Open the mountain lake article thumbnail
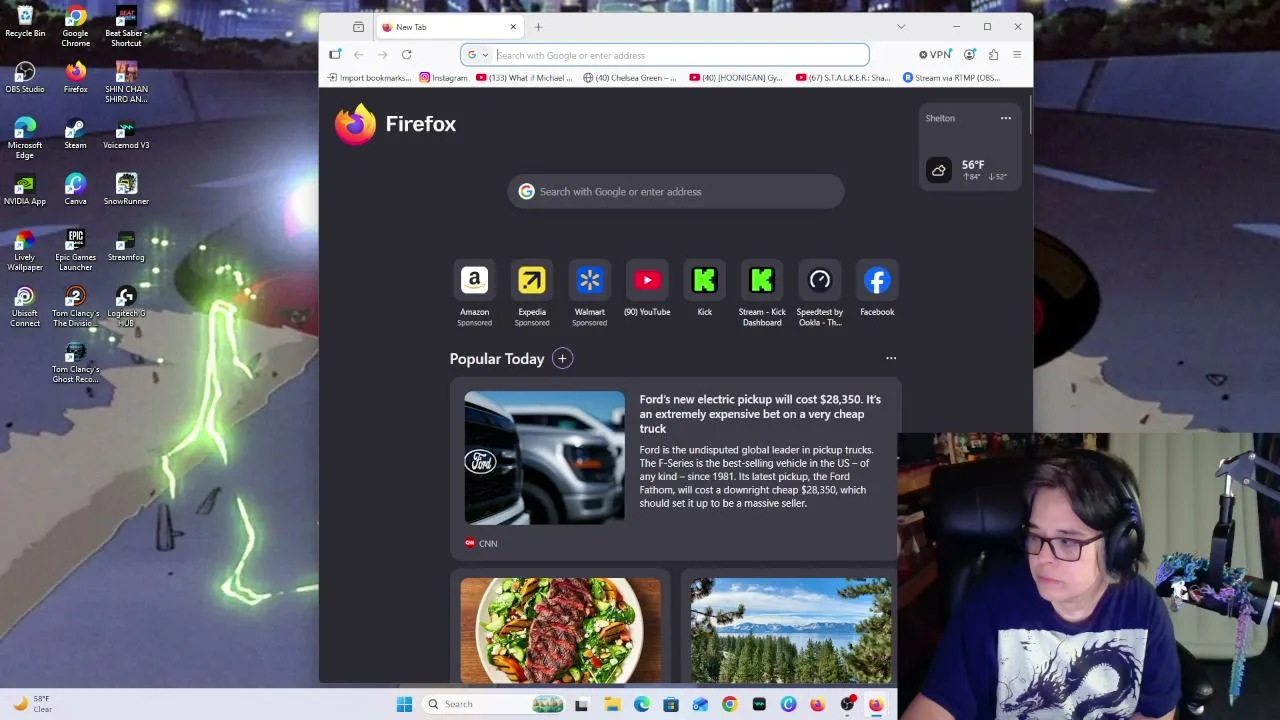The width and height of the screenshot is (1280, 720). [791, 630]
